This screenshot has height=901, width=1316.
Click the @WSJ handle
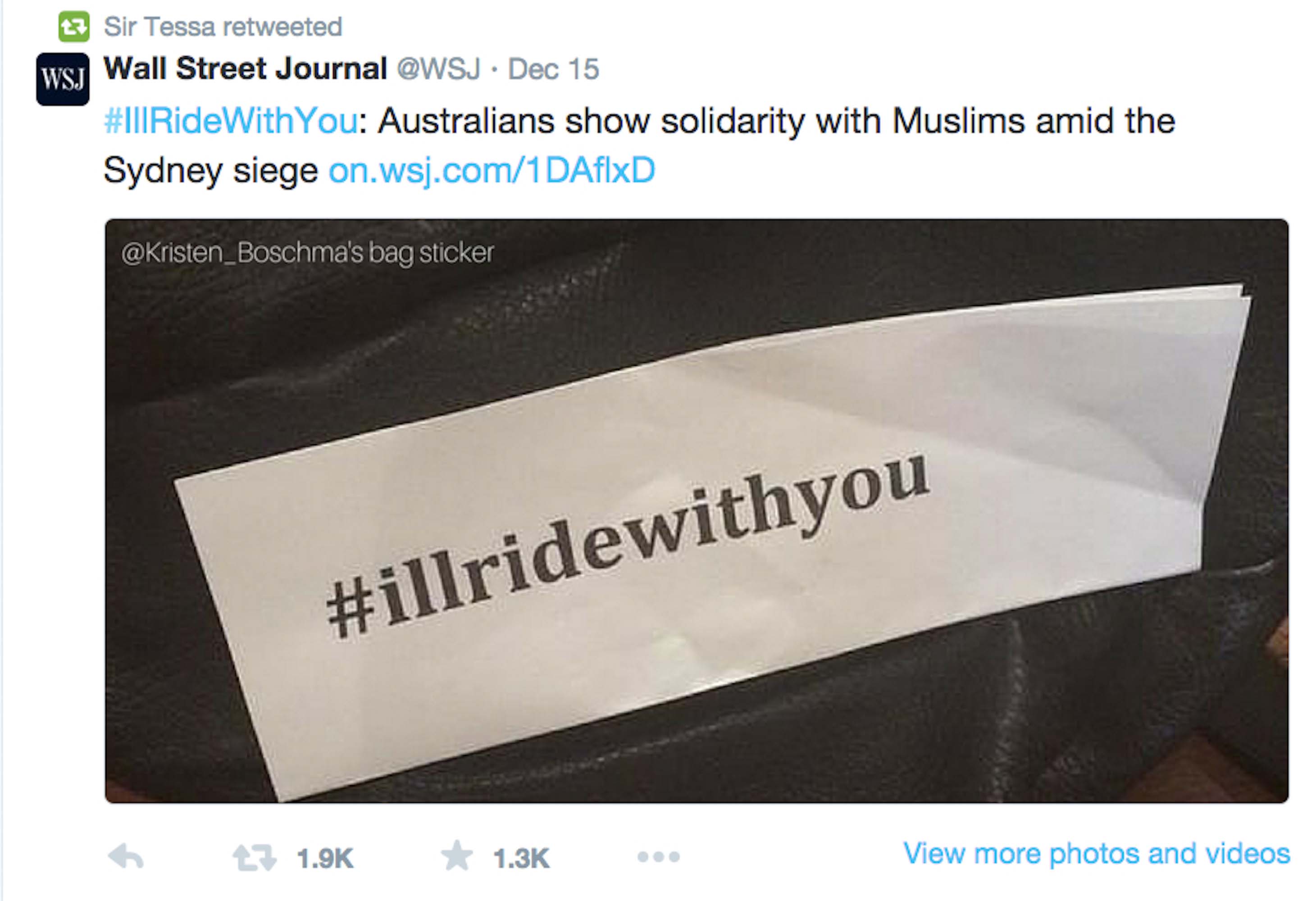point(438,69)
